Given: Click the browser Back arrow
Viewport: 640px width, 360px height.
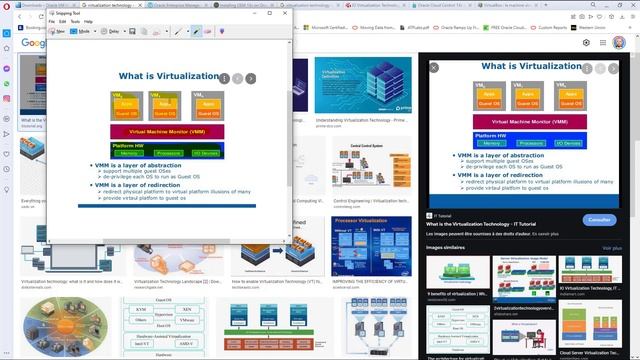Looking at the screenshot, I should [x=20, y=17].
